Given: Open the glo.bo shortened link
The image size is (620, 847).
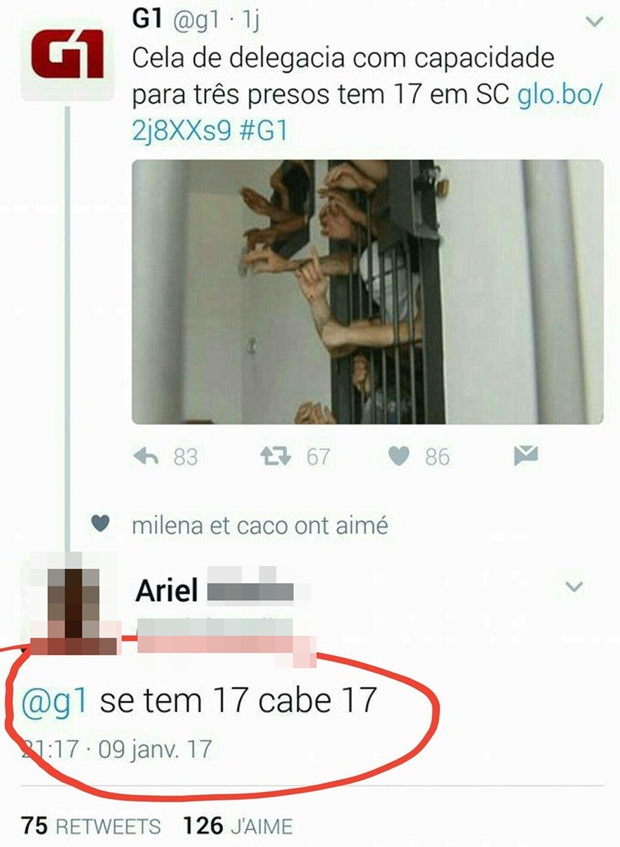Looking at the screenshot, I should pos(366,113).
